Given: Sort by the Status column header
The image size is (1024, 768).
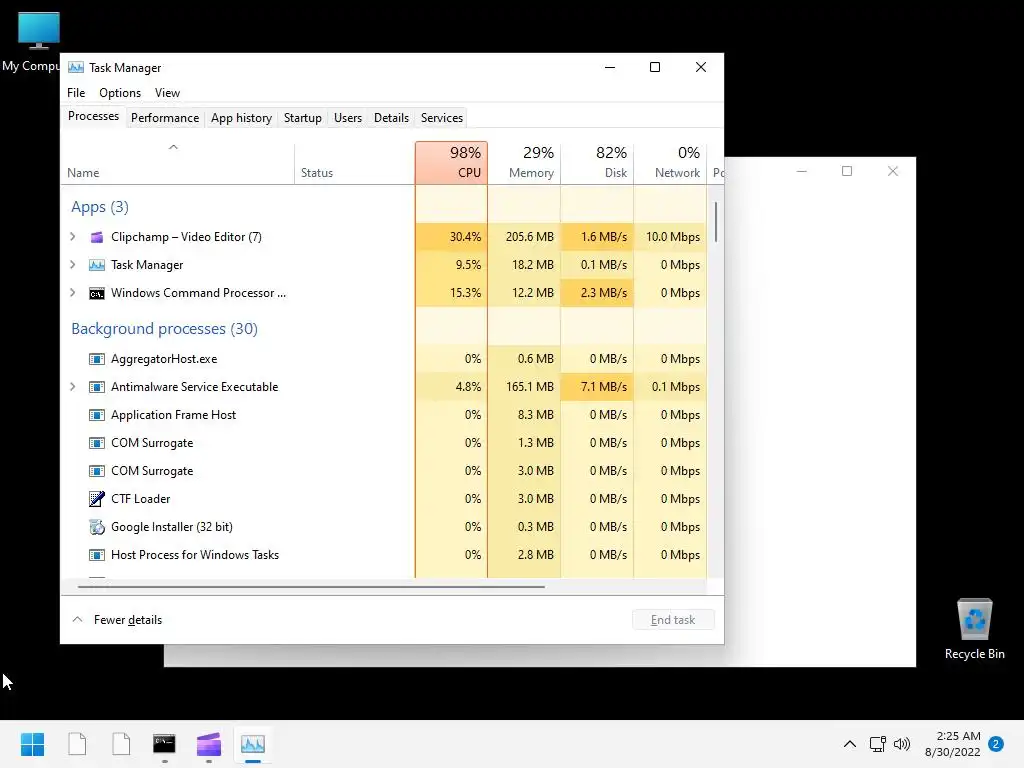Looking at the screenshot, I should coord(355,163).
